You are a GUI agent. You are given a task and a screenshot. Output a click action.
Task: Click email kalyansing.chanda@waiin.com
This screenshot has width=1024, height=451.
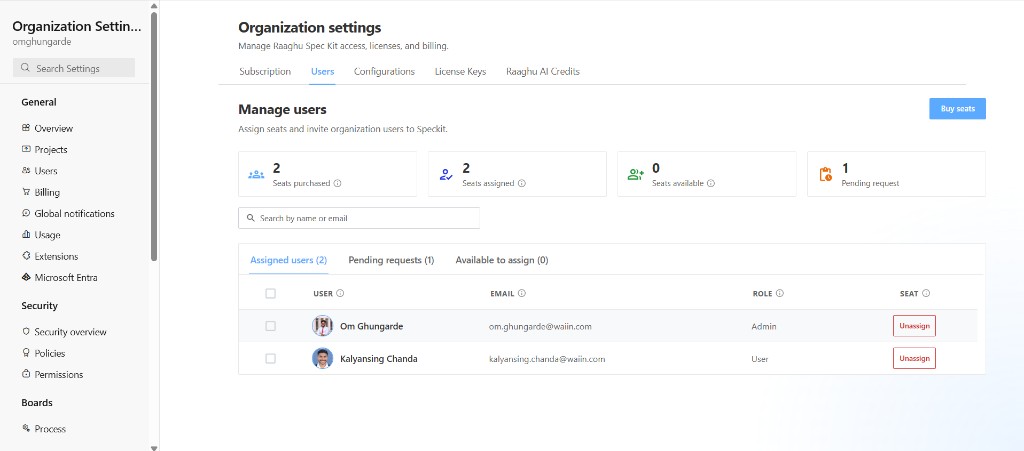547,358
